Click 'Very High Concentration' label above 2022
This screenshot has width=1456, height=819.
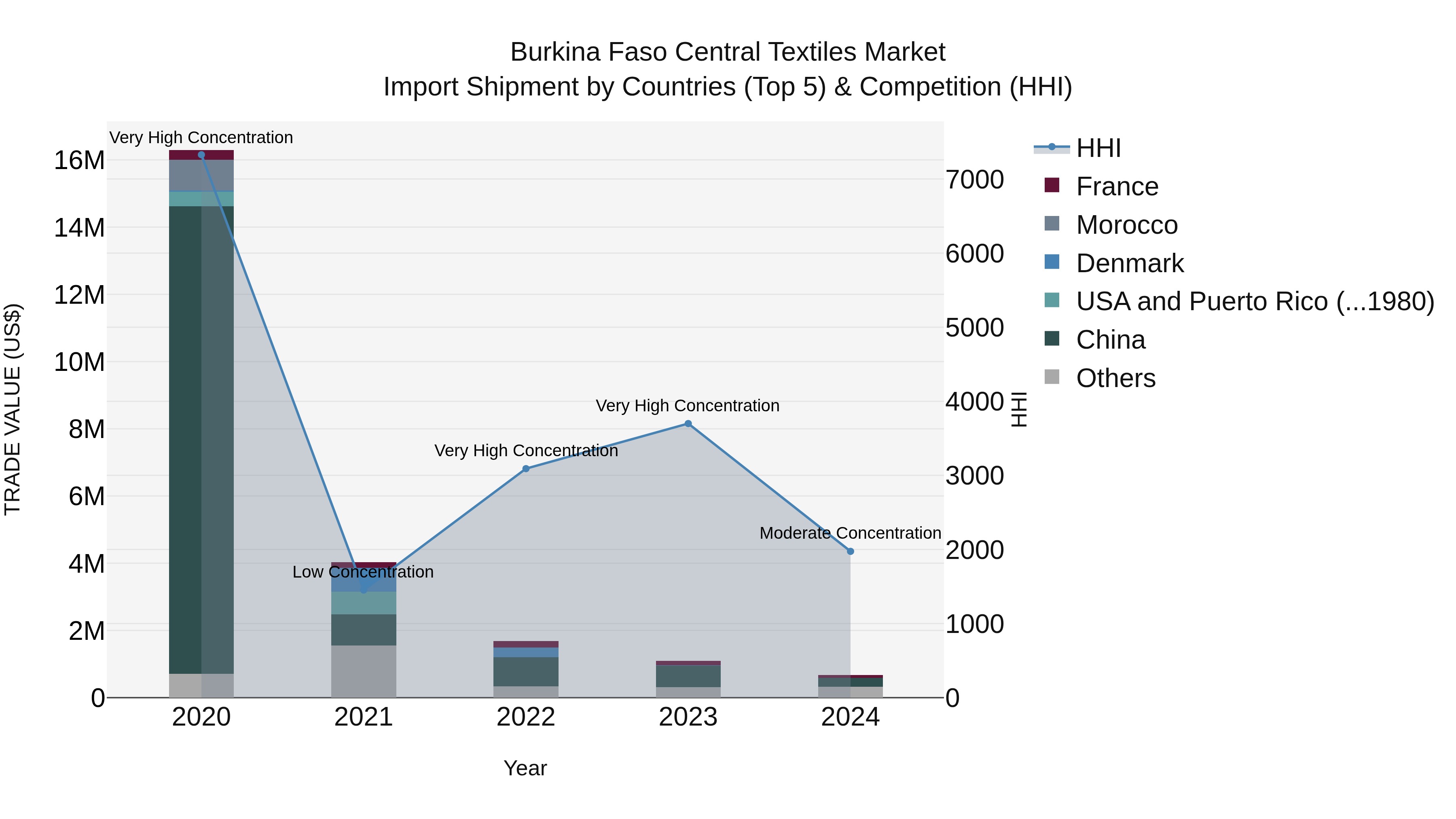pos(526,451)
